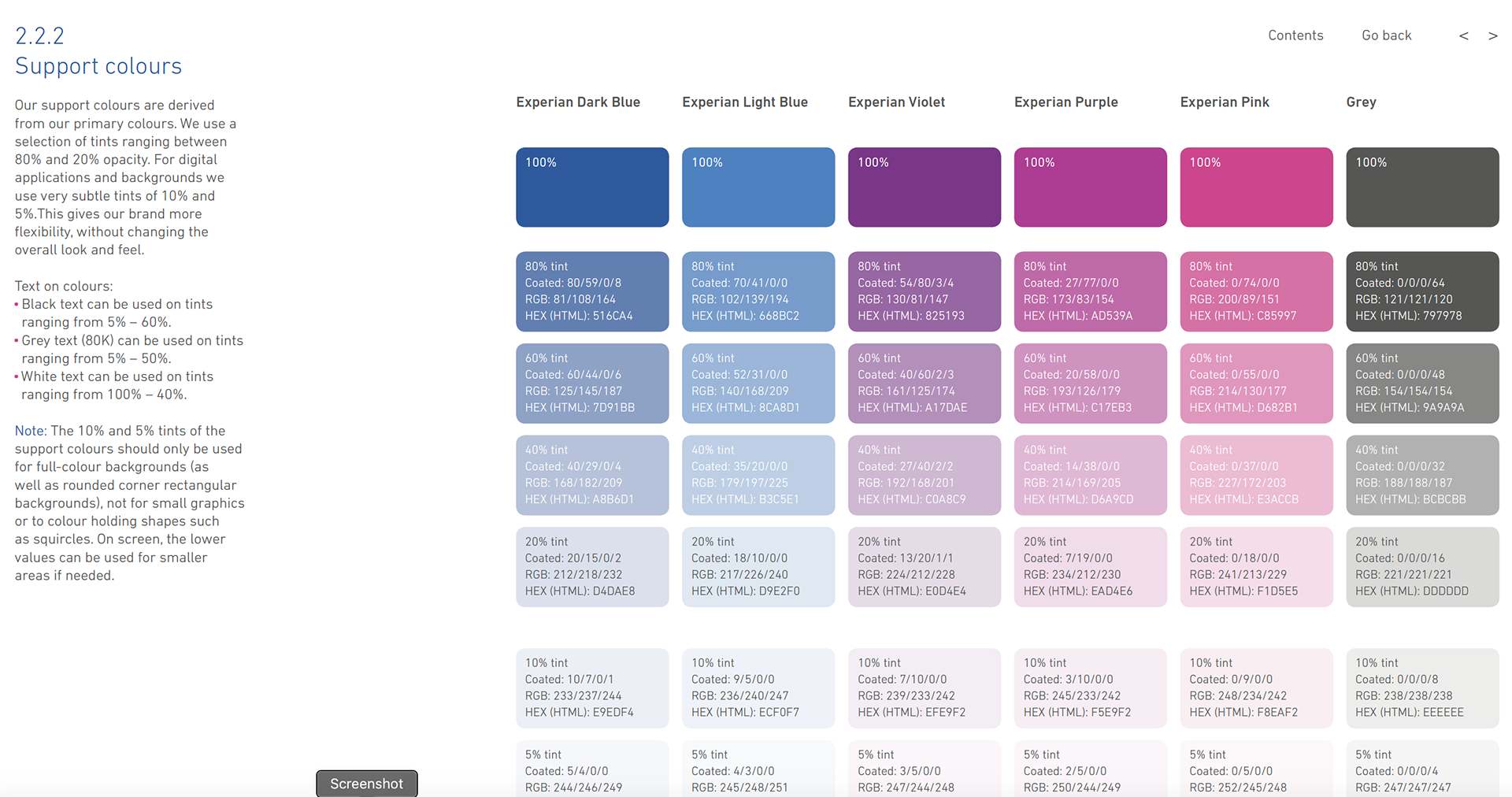Click the Grey column heading
This screenshot has width=1512, height=797.
1361,102
